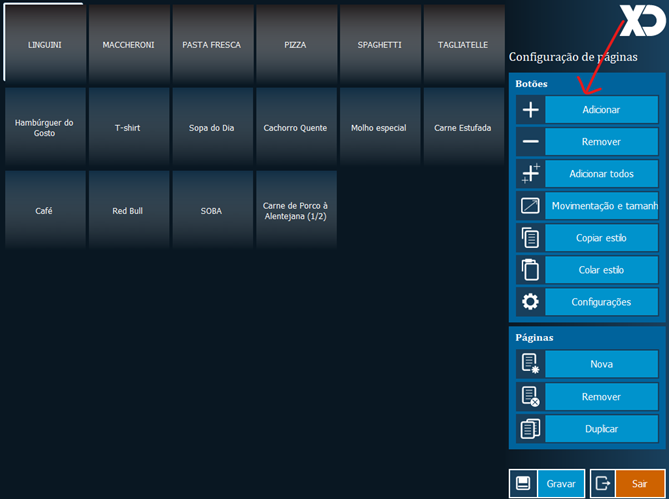Select Carne de Porco à Alentejana tile
Image resolution: width=669 pixels, height=499 pixels.
[x=295, y=211]
